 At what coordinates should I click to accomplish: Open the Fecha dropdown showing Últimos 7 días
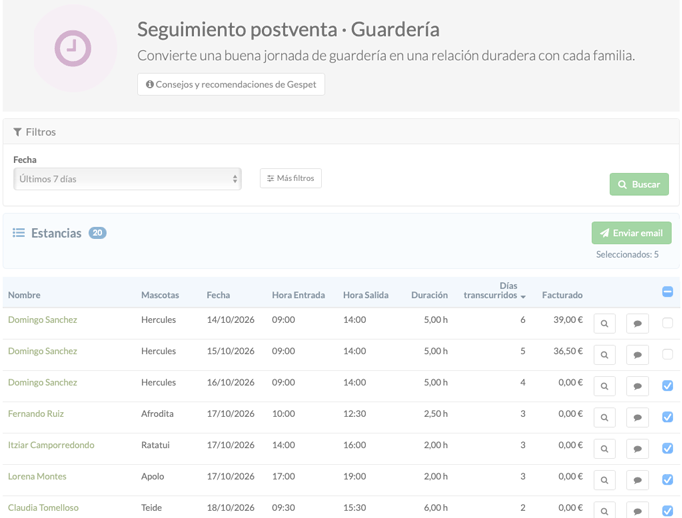(x=127, y=179)
